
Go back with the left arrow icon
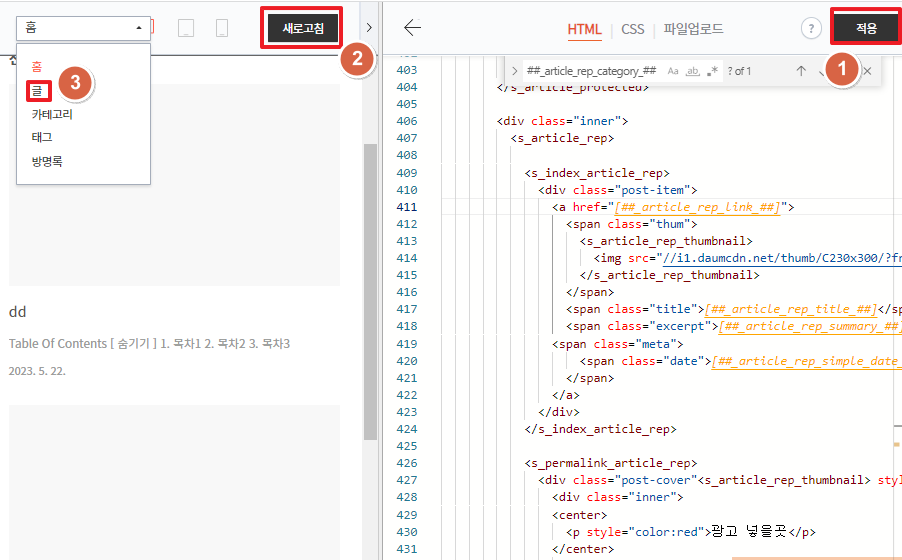412,27
